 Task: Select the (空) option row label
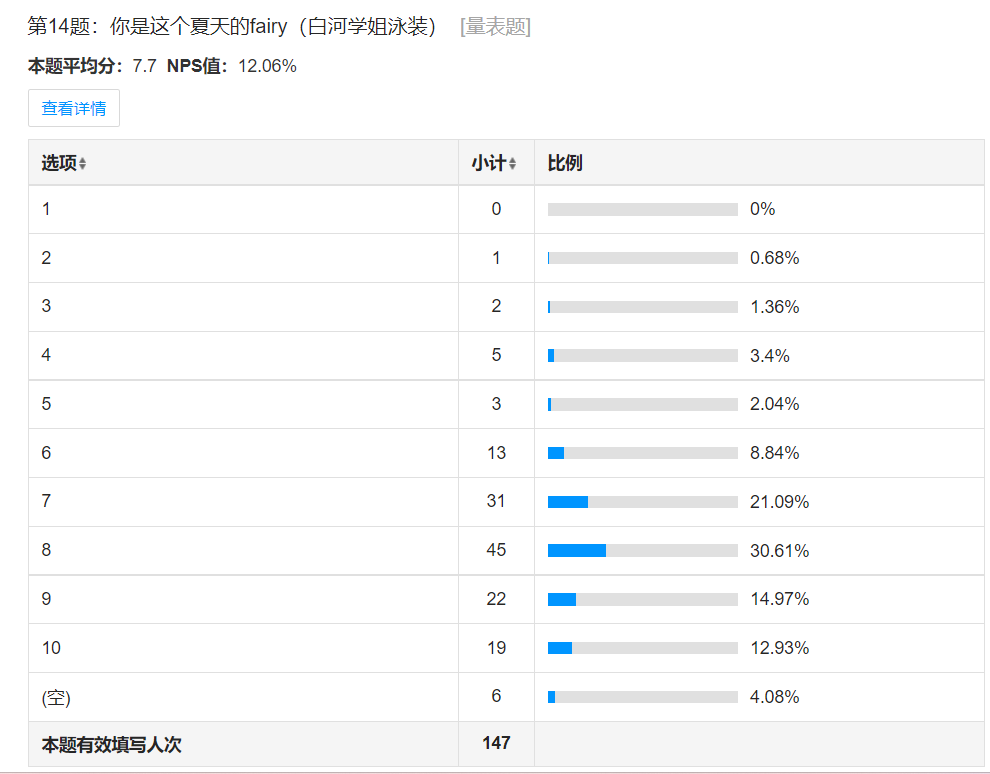click(56, 697)
